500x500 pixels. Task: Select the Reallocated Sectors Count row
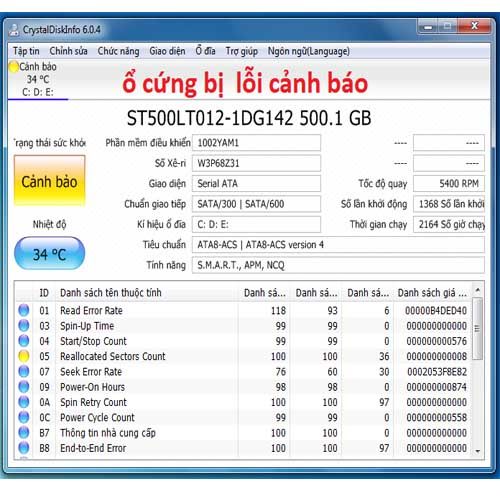pos(243,356)
